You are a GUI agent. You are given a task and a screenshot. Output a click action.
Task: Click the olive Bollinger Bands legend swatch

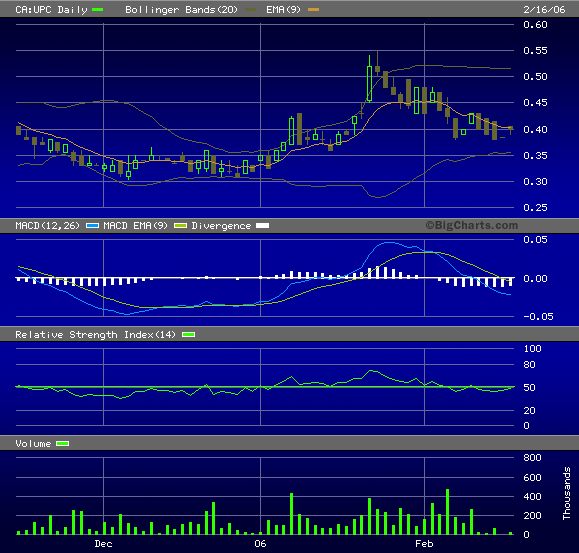pos(250,10)
